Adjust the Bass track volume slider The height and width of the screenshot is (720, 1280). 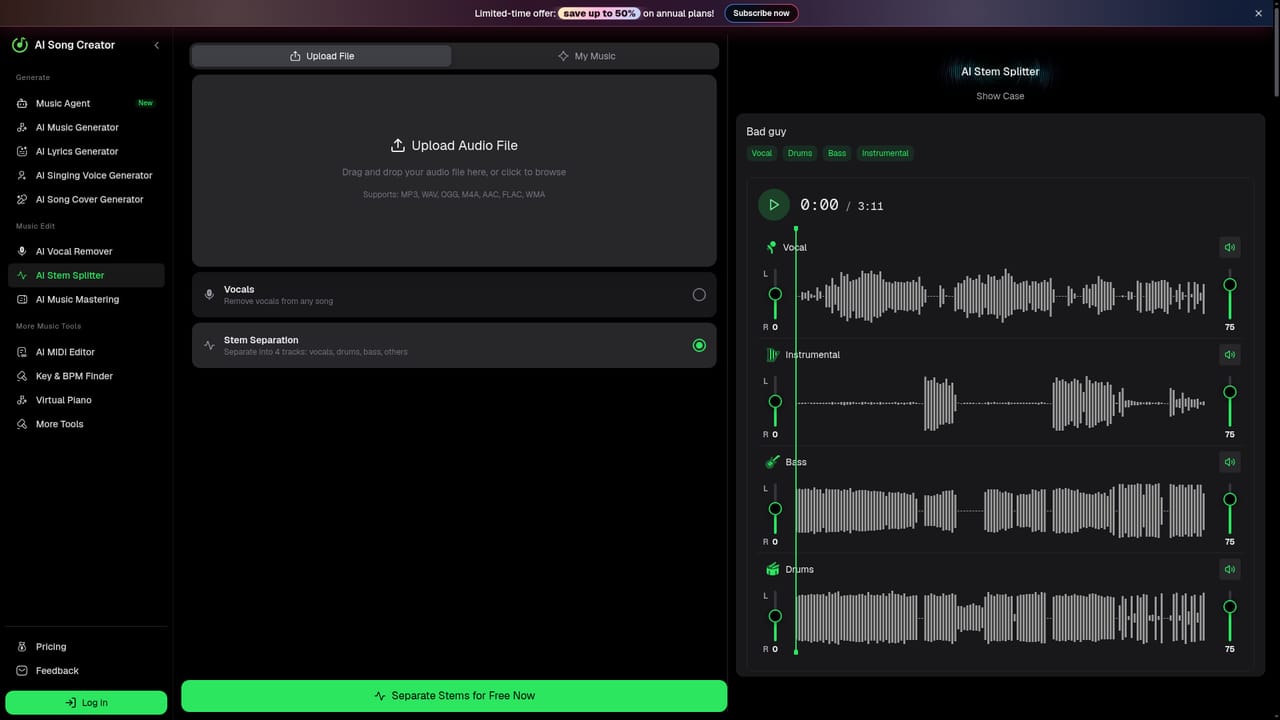1230,508
